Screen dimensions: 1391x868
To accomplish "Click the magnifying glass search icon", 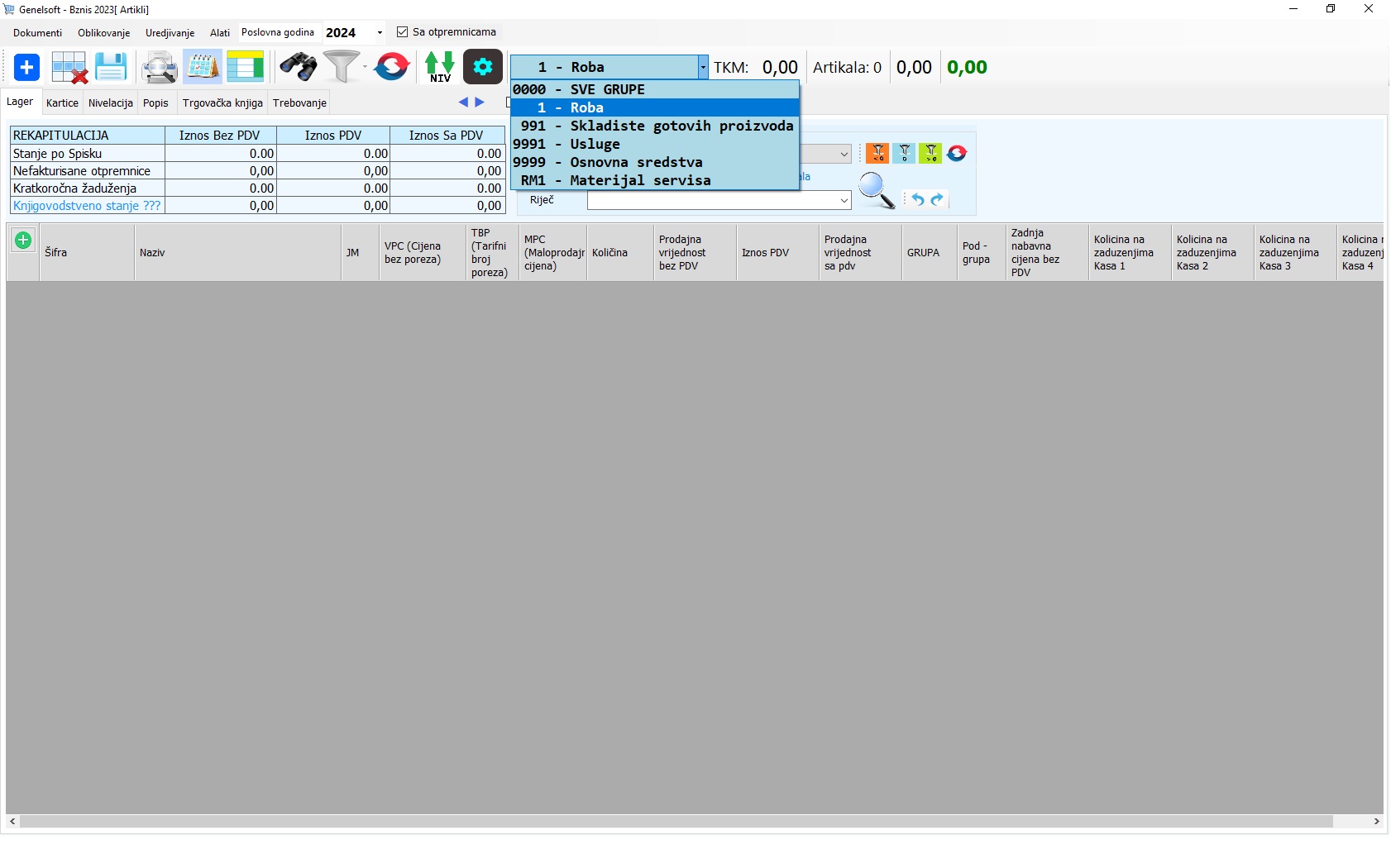I will [877, 190].
